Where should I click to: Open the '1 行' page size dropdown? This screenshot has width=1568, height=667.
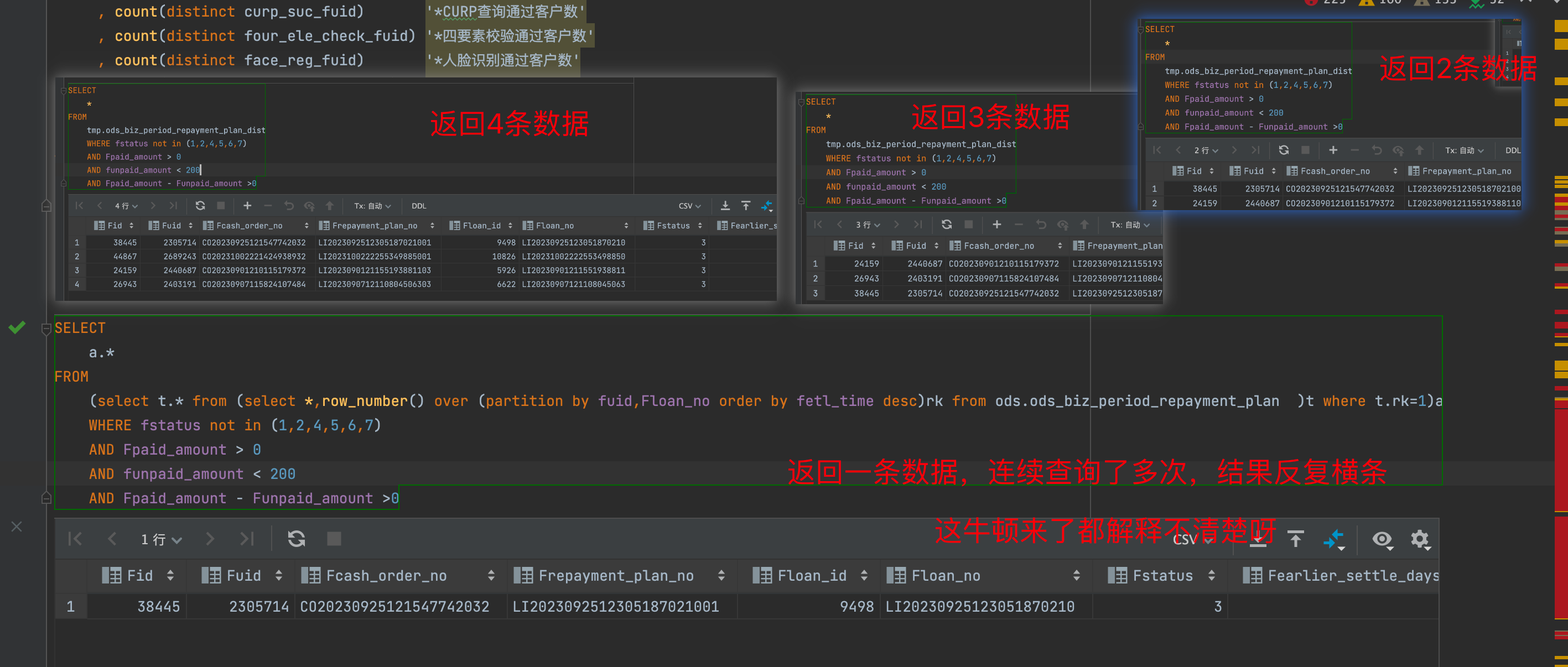pos(160,539)
